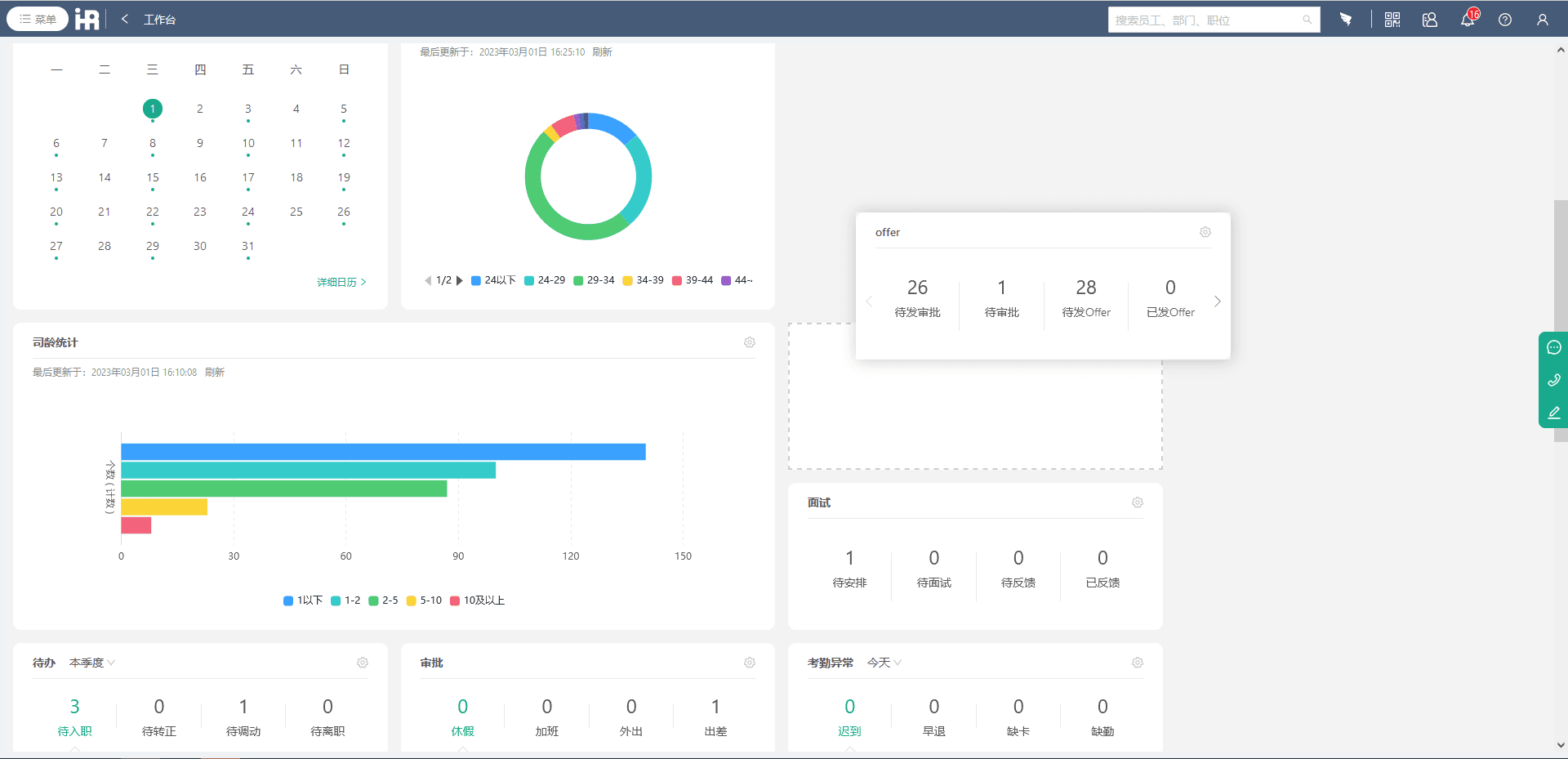Click the iHR logo icon
1568x759 pixels.
click(x=87, y=19)
